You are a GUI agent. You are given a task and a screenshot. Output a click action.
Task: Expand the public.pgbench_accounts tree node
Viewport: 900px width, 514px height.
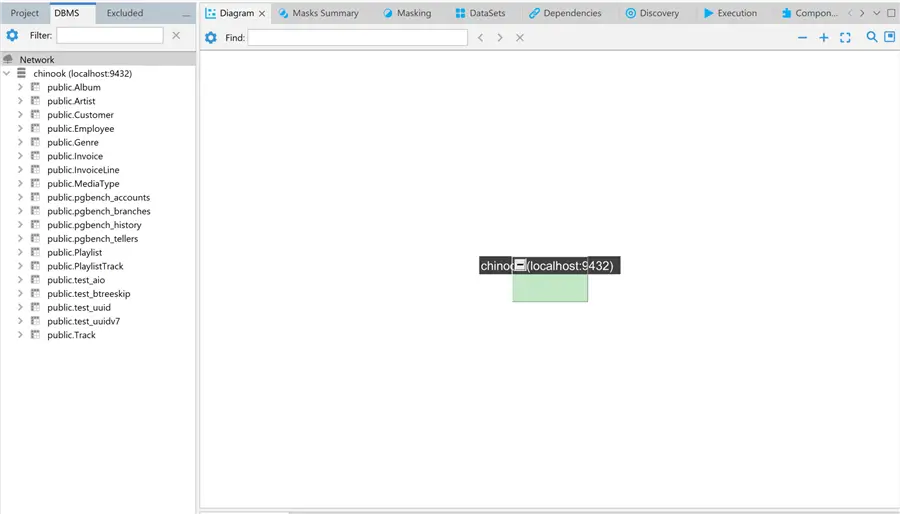pos(20,197)
